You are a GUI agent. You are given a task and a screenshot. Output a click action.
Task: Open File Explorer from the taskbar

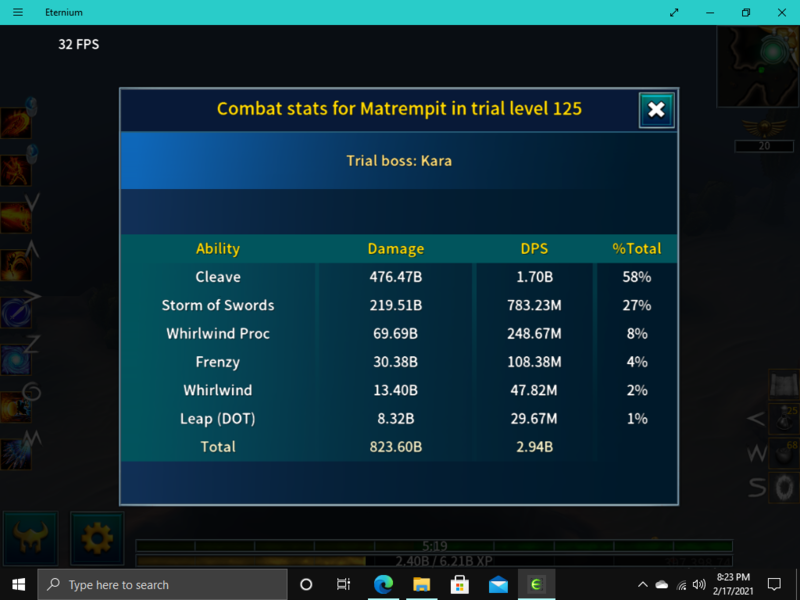(421, 584)
